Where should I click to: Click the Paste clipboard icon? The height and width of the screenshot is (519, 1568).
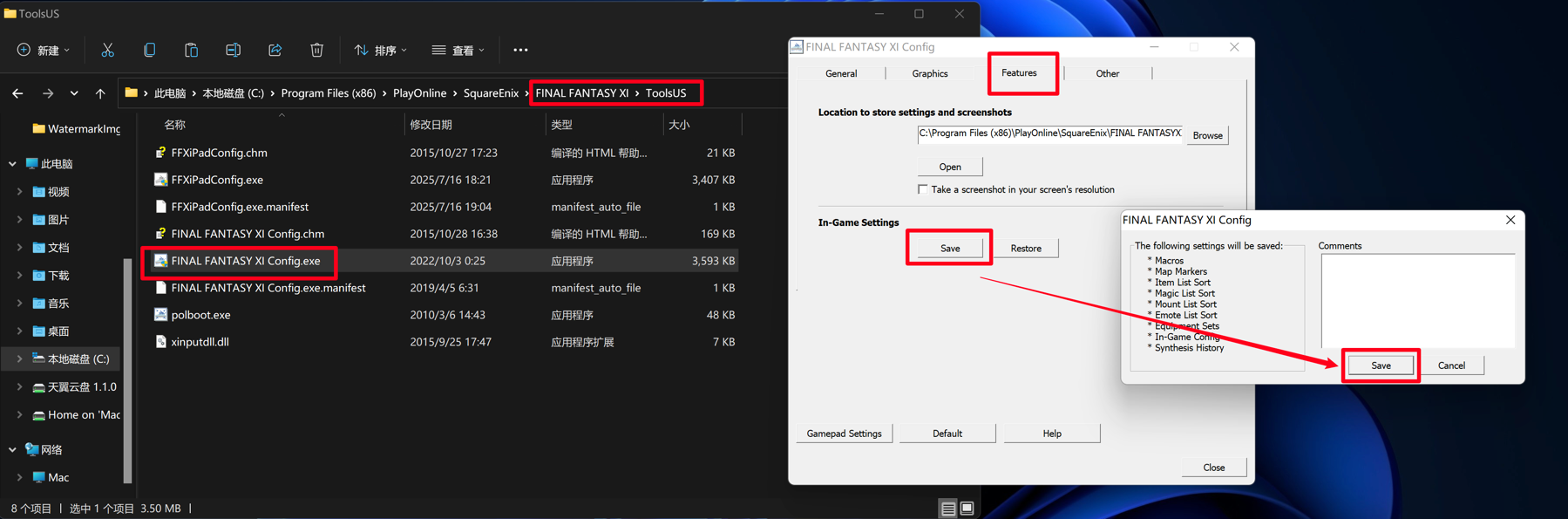191,51
